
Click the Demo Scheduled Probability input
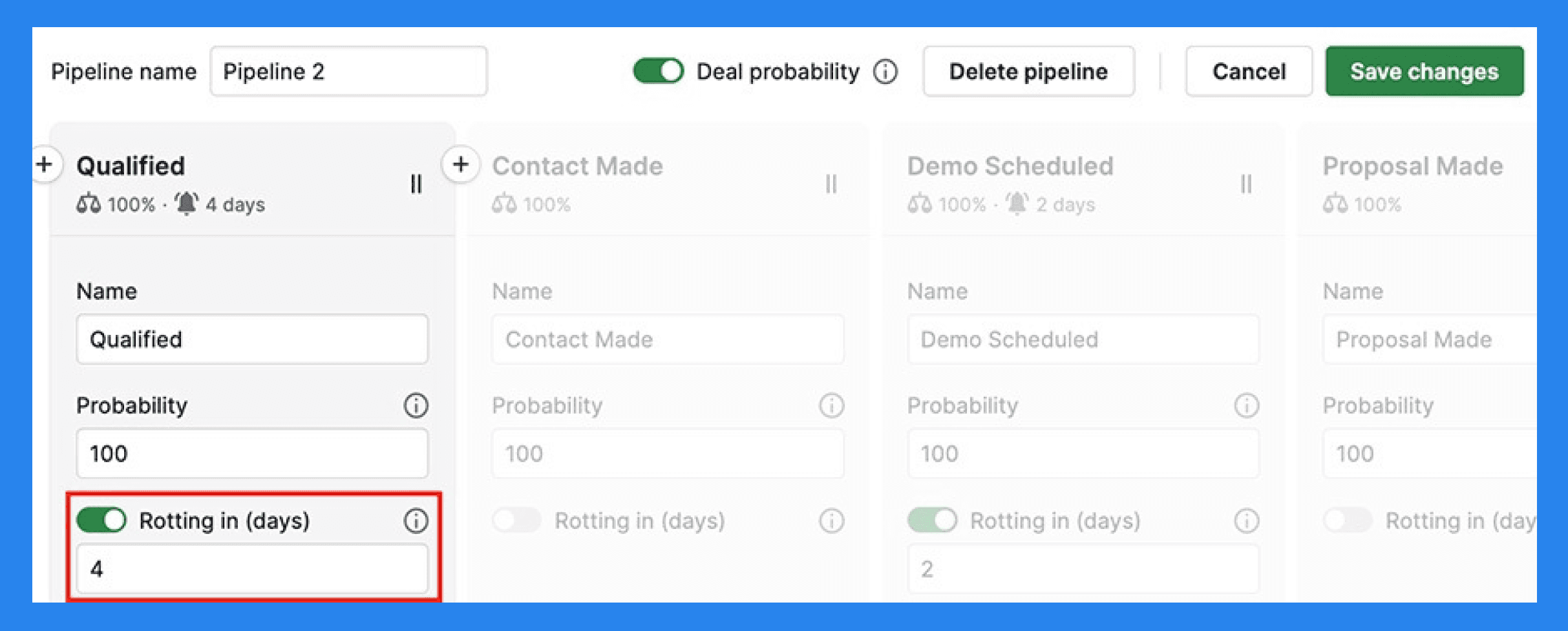click(x=1083, y=453)
